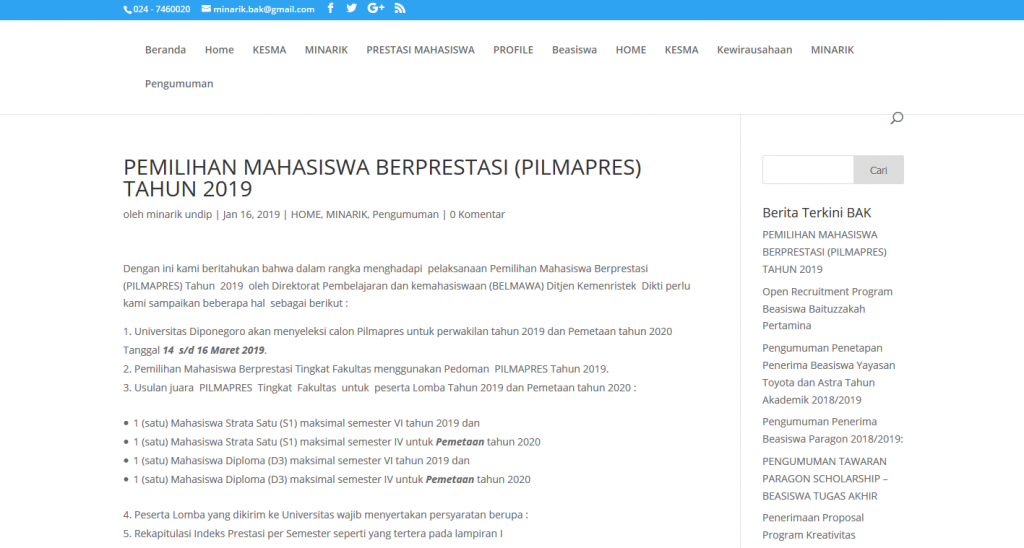Open Pengumuman Penerima Beasiswa Paragon 2018/2019 link
Image resolution: width=1024 pixels, height=548 pixels.
click(832, 430)
